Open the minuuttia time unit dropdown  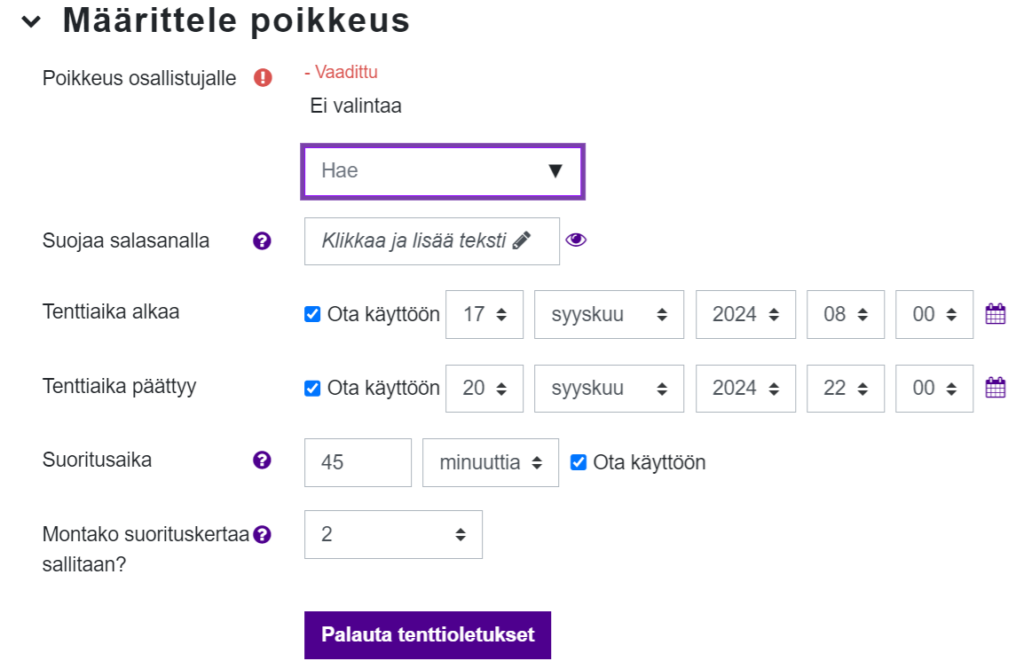pyautogui.click(x=490, y=462)
